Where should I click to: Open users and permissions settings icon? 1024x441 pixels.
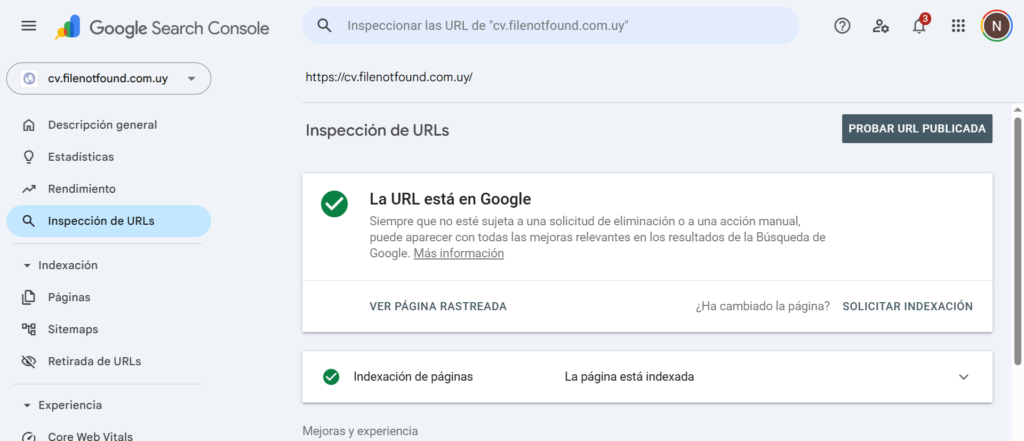pyautogui.click(x=880, y=26)
